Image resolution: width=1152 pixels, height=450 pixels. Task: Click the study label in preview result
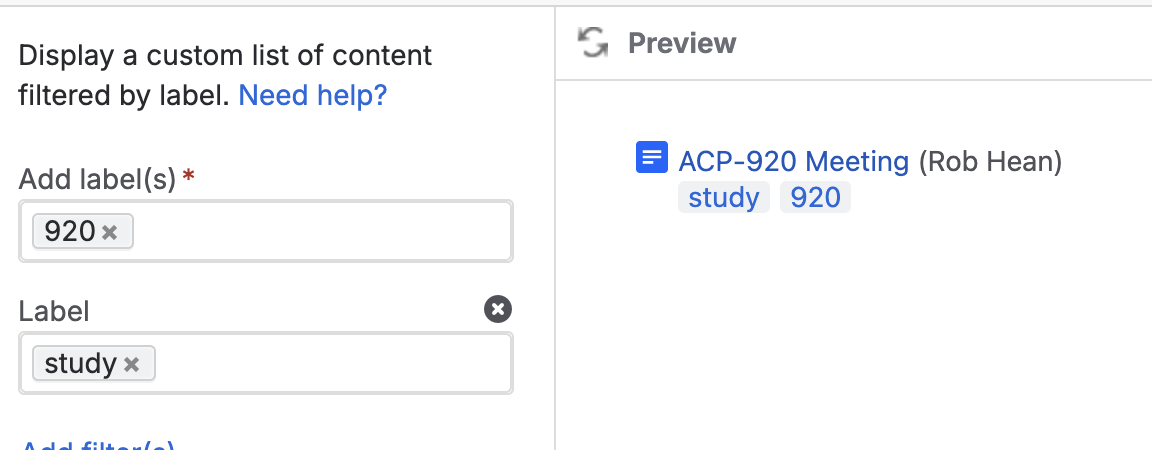pos(723,197)
